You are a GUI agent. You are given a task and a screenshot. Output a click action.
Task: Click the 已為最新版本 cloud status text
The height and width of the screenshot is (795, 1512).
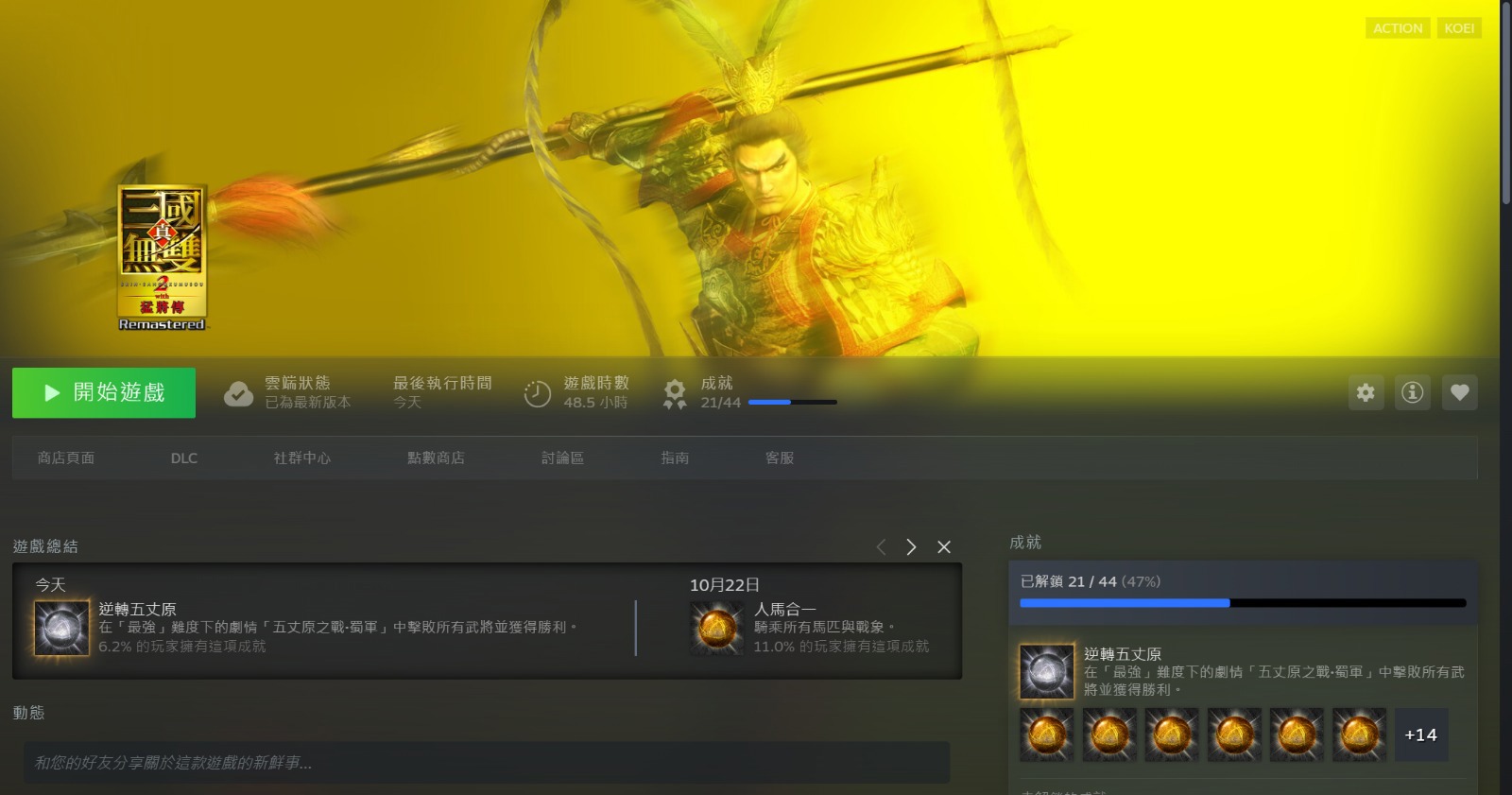[308, 403]
